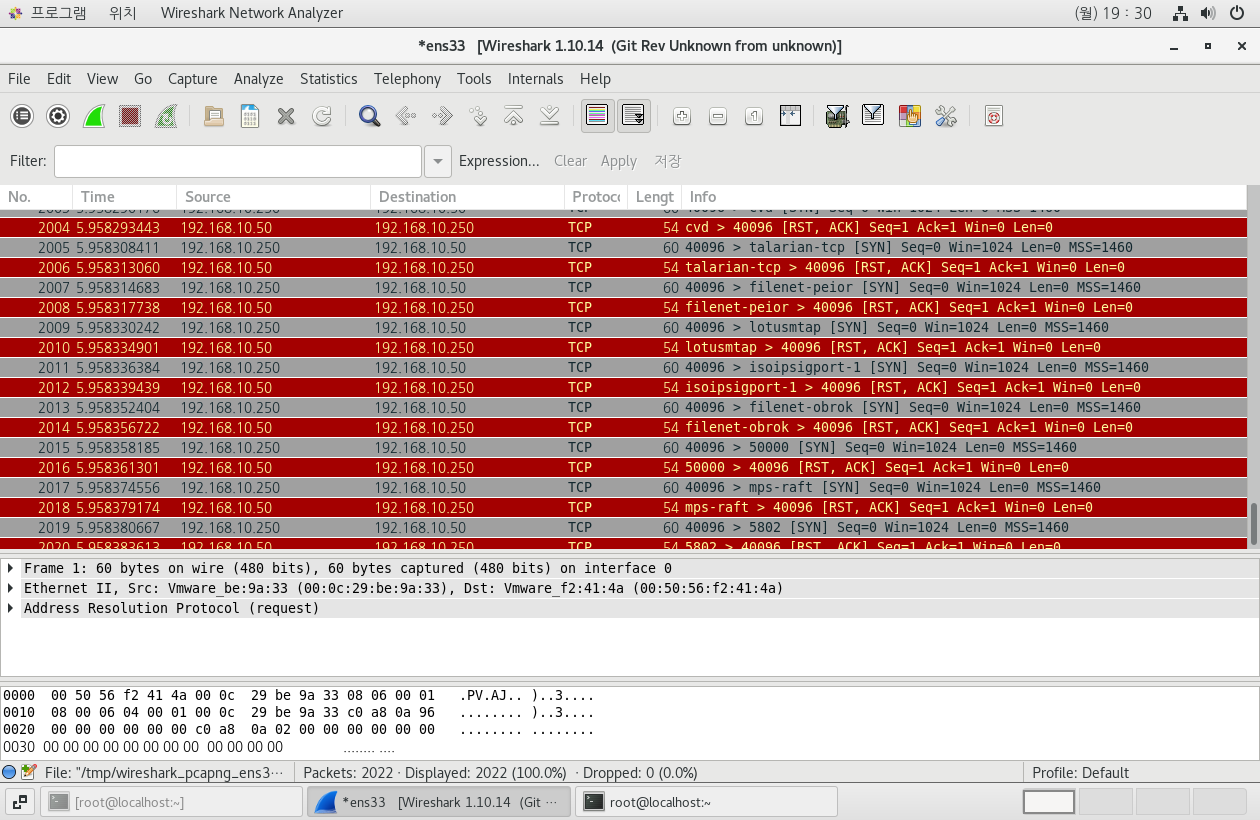Open capture options icon
This screenshot has height=820, width=1260.
(58, 117)
